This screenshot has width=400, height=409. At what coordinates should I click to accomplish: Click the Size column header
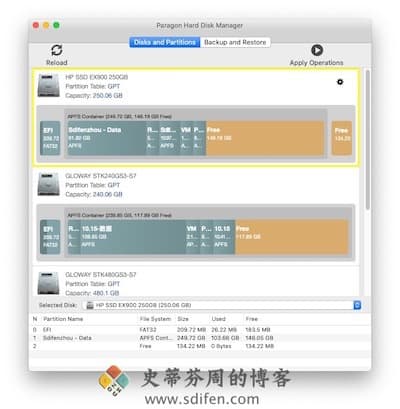183,319
